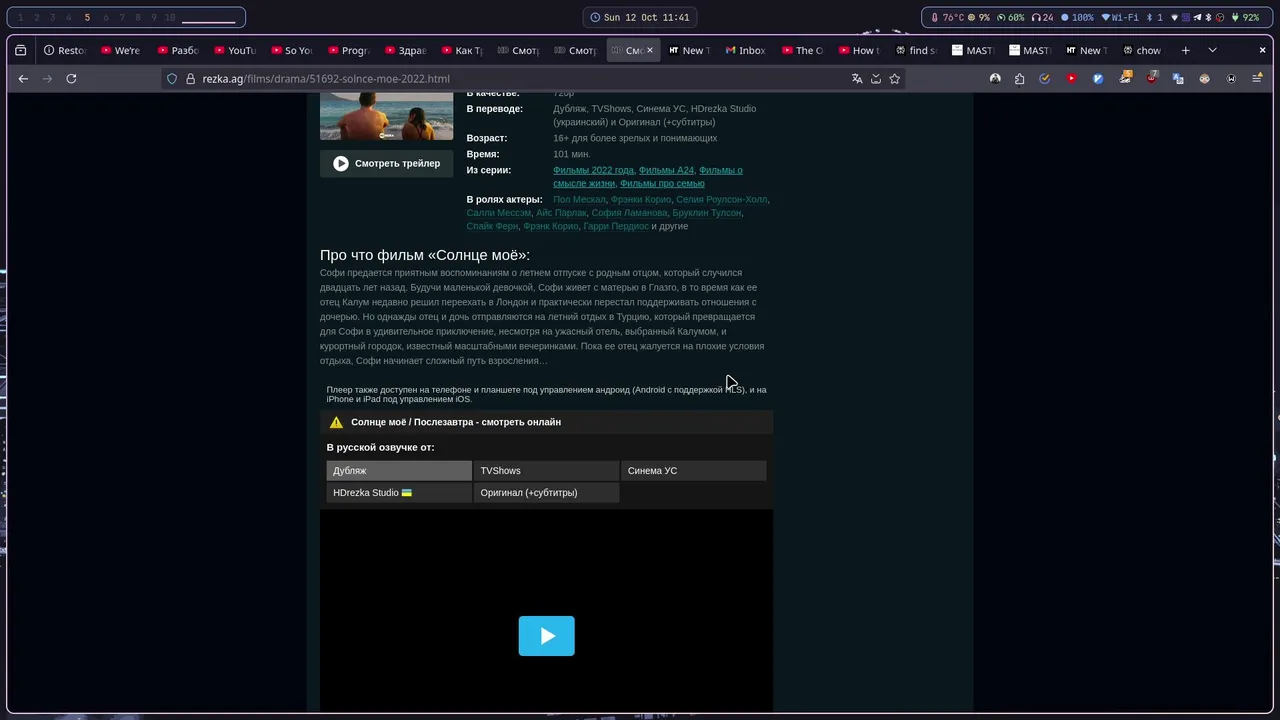The height and width of the screenshot is (720, 1280).
Task: Switch to the 'How t' YouTube tab
Action: coord(860,50)
